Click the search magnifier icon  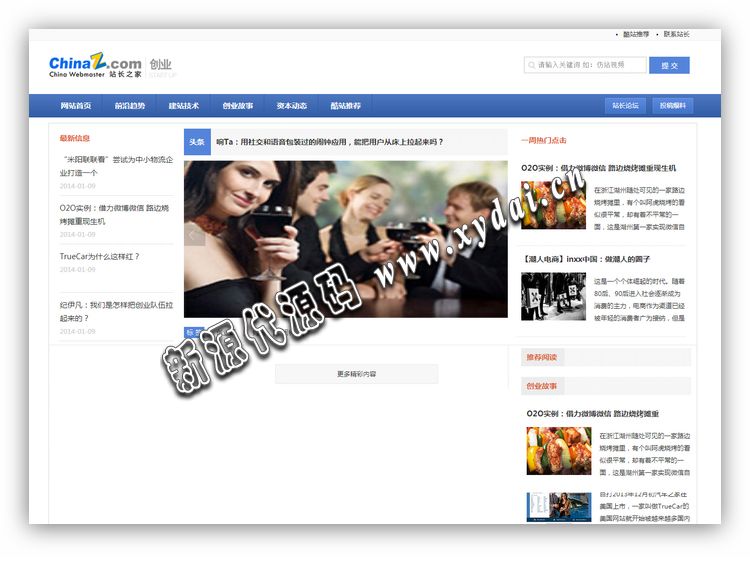tap(531, 65)
